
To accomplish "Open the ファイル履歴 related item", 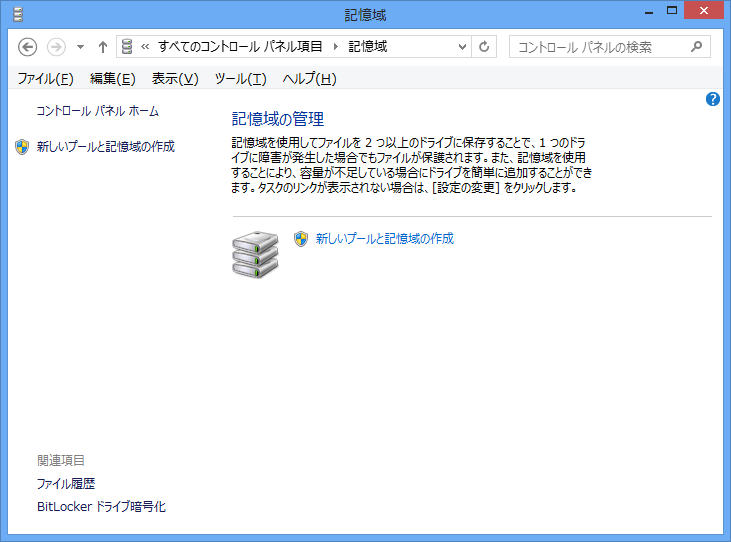I will (x=66, y=484).
